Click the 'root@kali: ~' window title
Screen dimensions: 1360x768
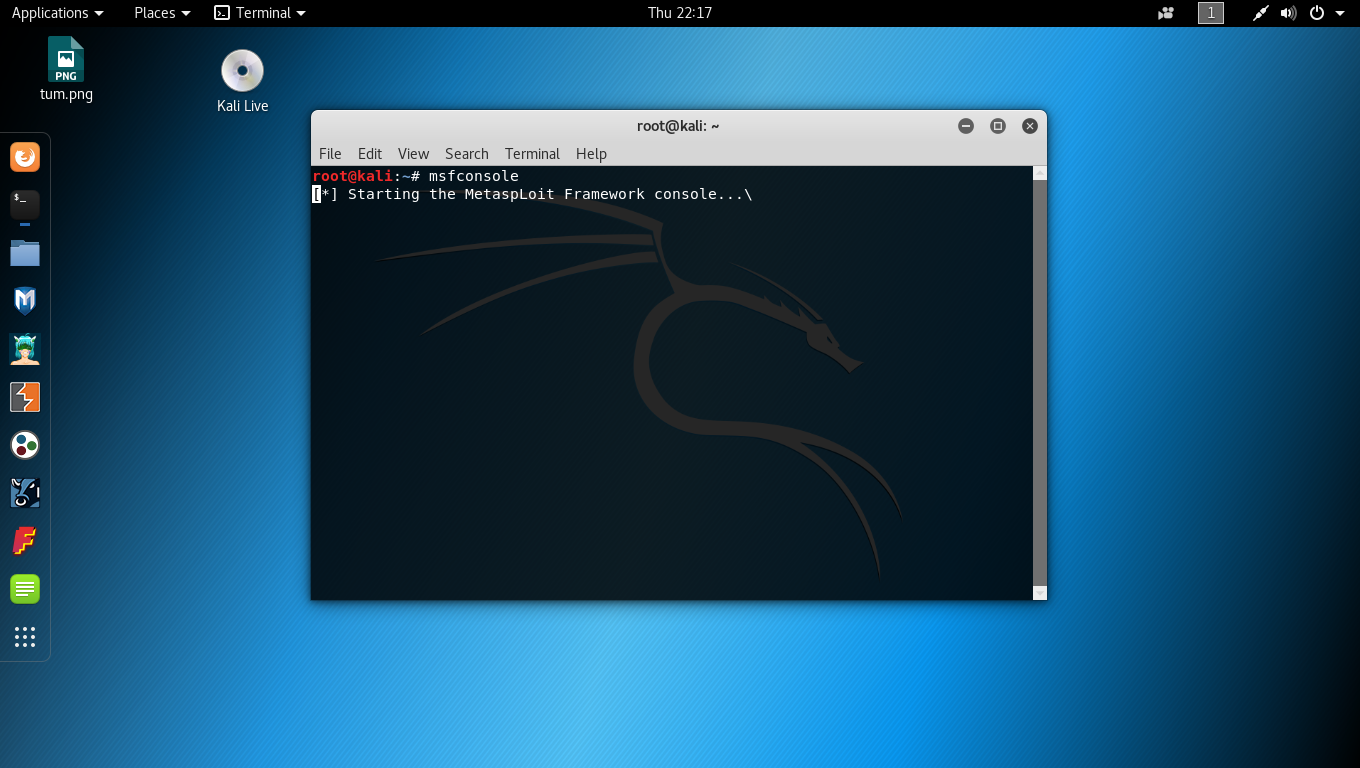(678, 126)
